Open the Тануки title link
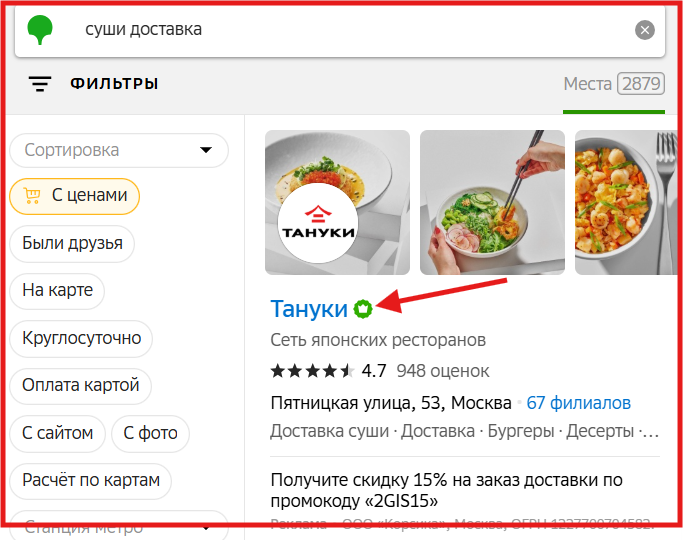684x540 pixels. click(x=309, y=309)
